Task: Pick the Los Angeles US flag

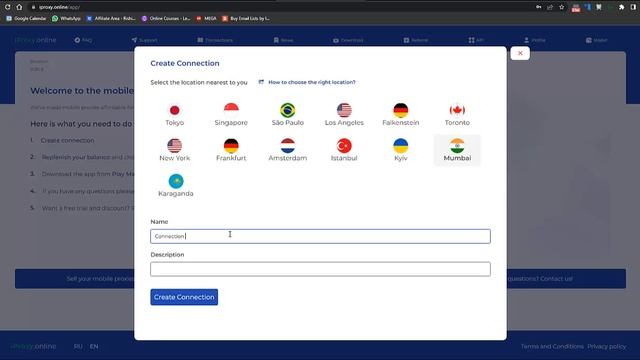Action: [344, 111]
